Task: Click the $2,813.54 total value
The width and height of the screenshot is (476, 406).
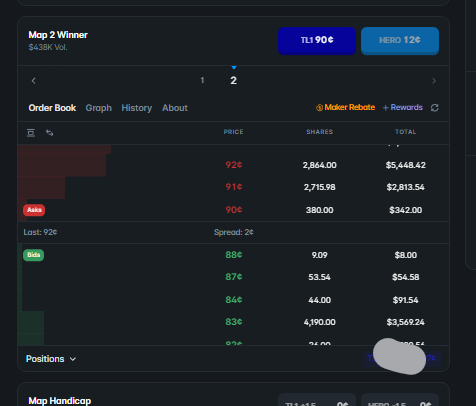Action: click(x=406, y=187)
